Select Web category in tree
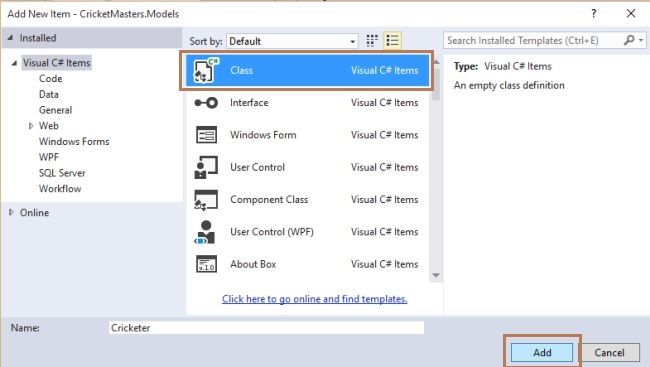Screen dimensions: 650x367 (x=49, y=126)
